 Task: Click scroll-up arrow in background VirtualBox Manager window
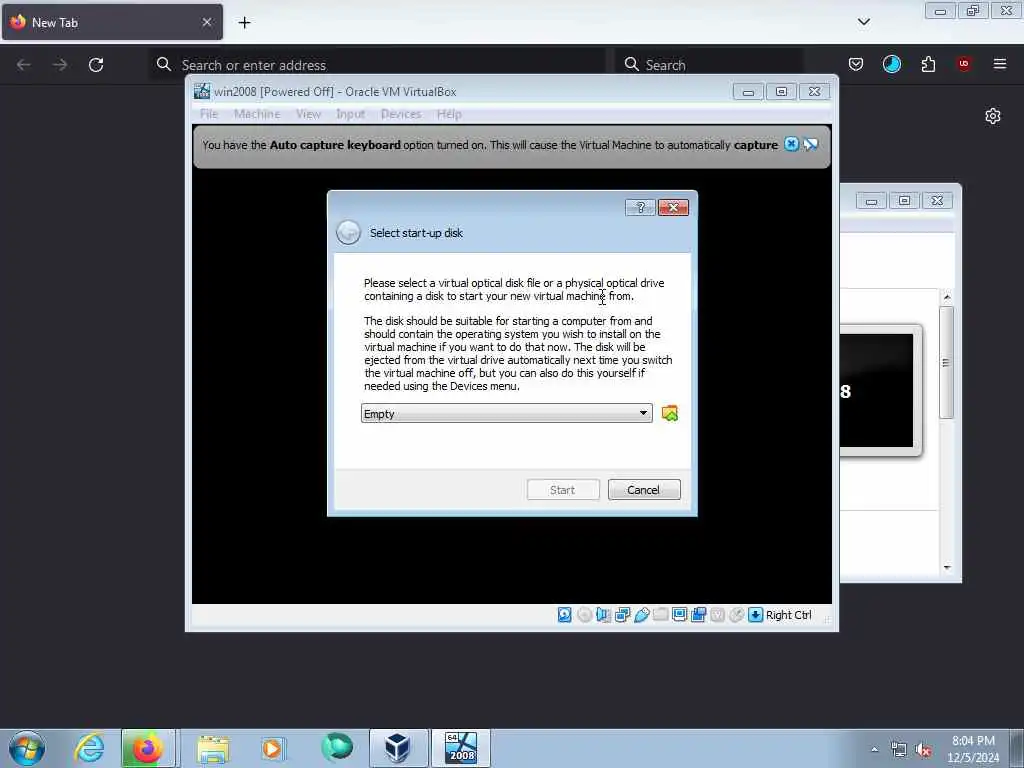pyautogui.click(x=947, y=297)
